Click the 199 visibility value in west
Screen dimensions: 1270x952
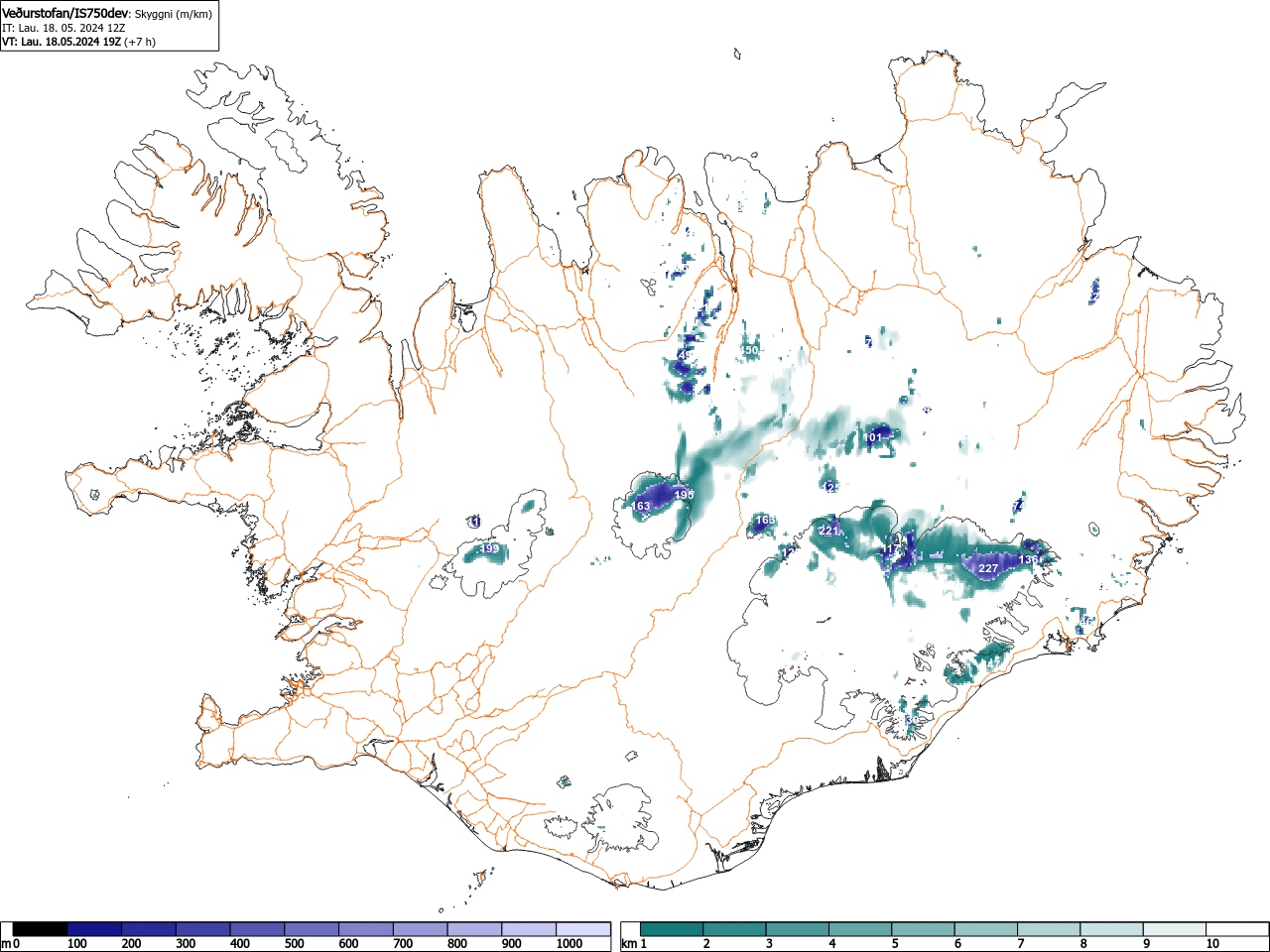(489, 548)
